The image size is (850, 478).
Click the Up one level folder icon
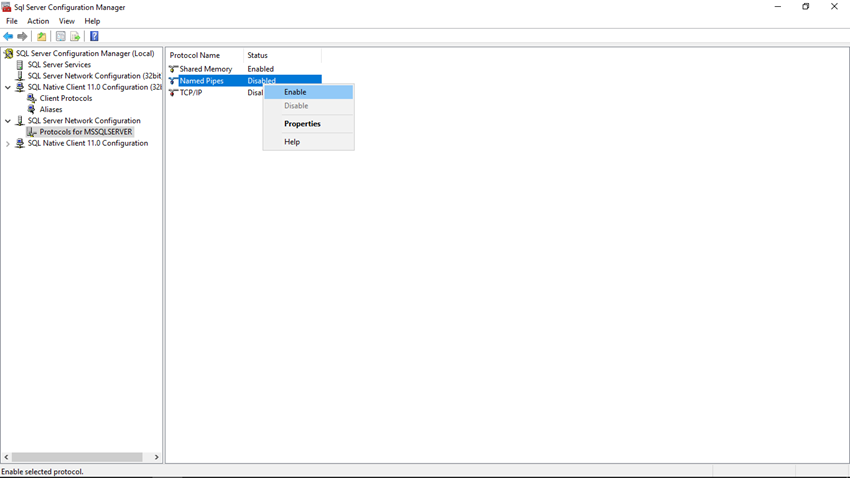coord(42,36)
